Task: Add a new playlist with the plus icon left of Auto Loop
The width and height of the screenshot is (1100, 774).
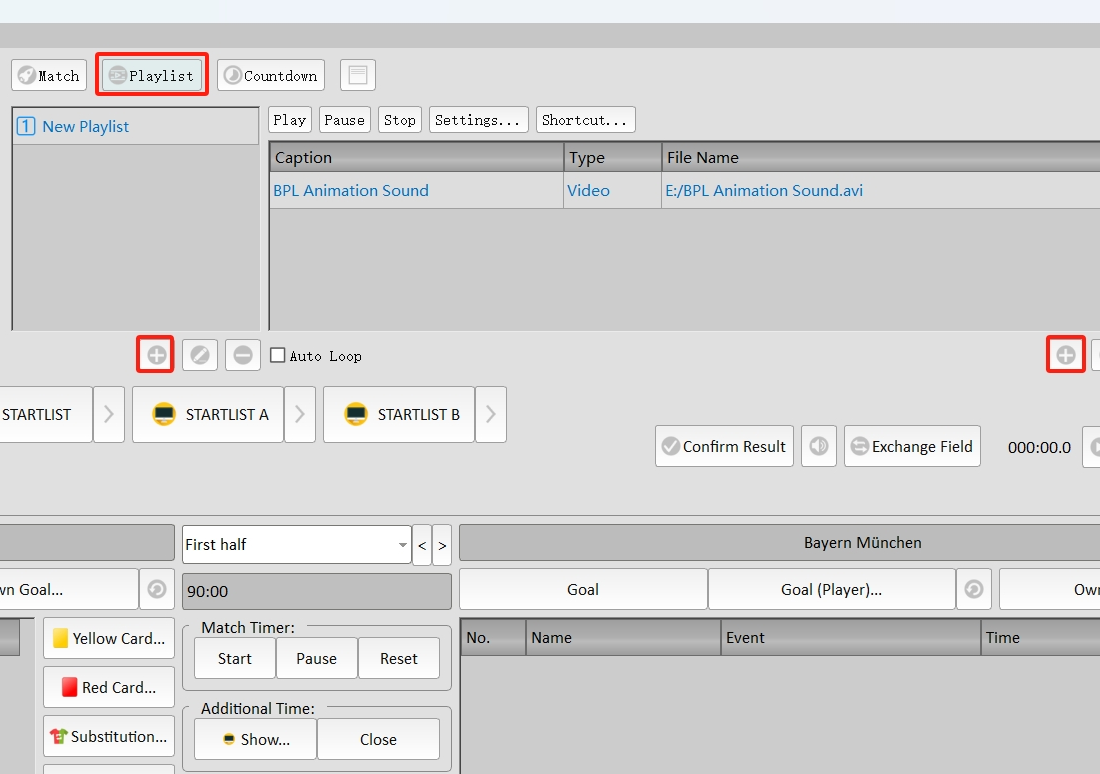Action: 156,355
